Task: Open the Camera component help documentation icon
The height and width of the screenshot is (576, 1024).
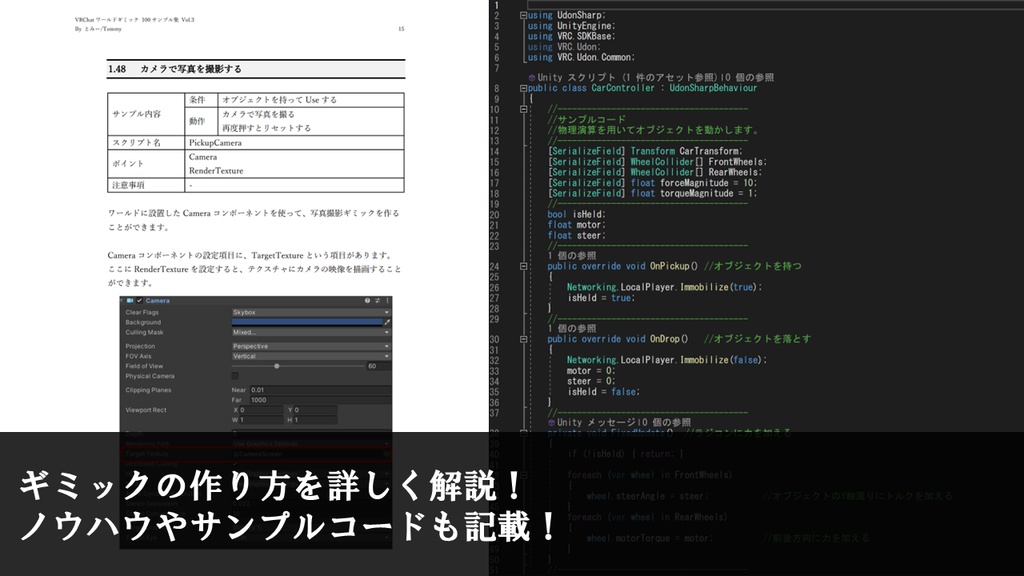Action: pos(368,300)
